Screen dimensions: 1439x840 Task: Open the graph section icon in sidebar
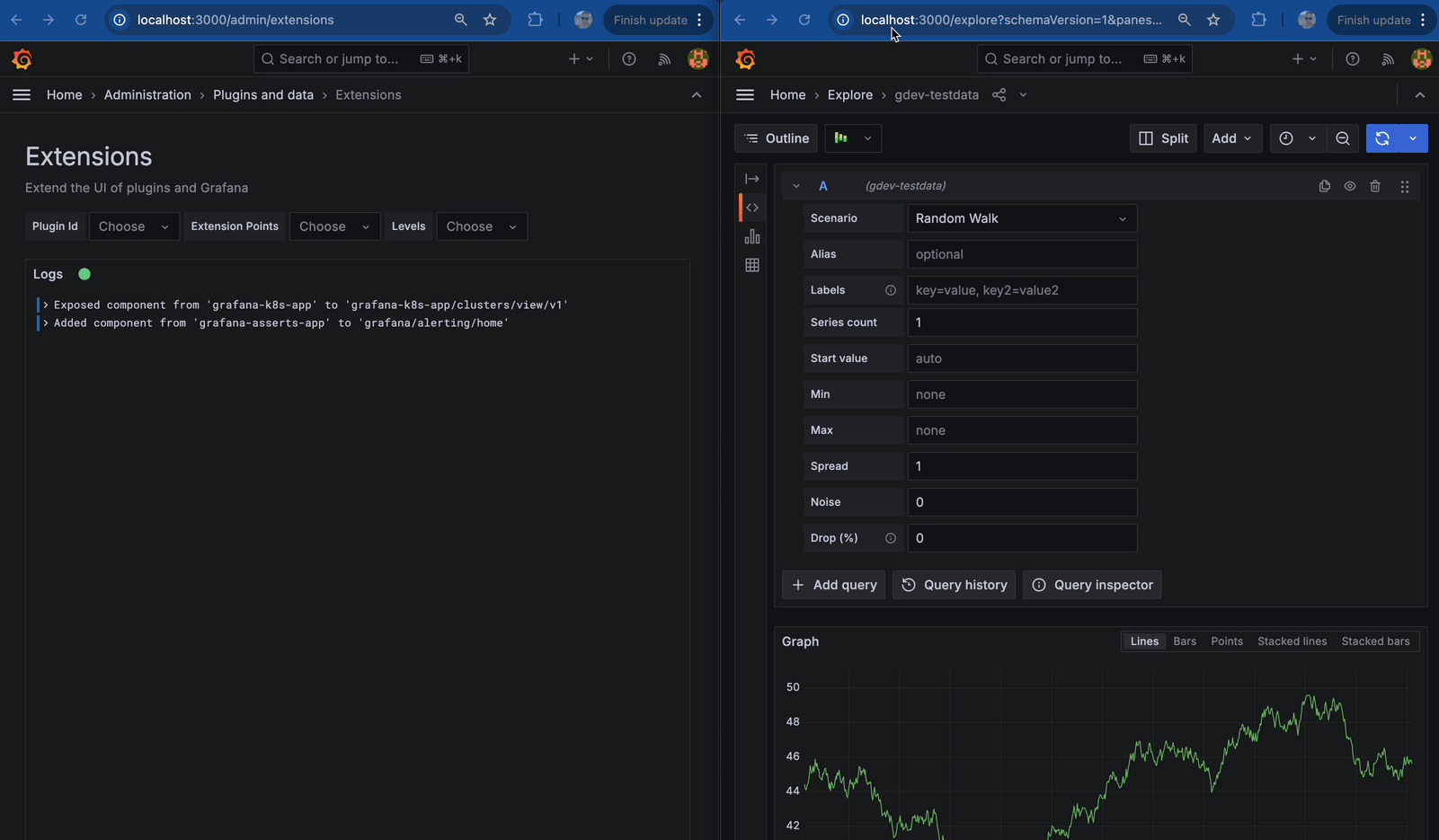pos(752,236)
